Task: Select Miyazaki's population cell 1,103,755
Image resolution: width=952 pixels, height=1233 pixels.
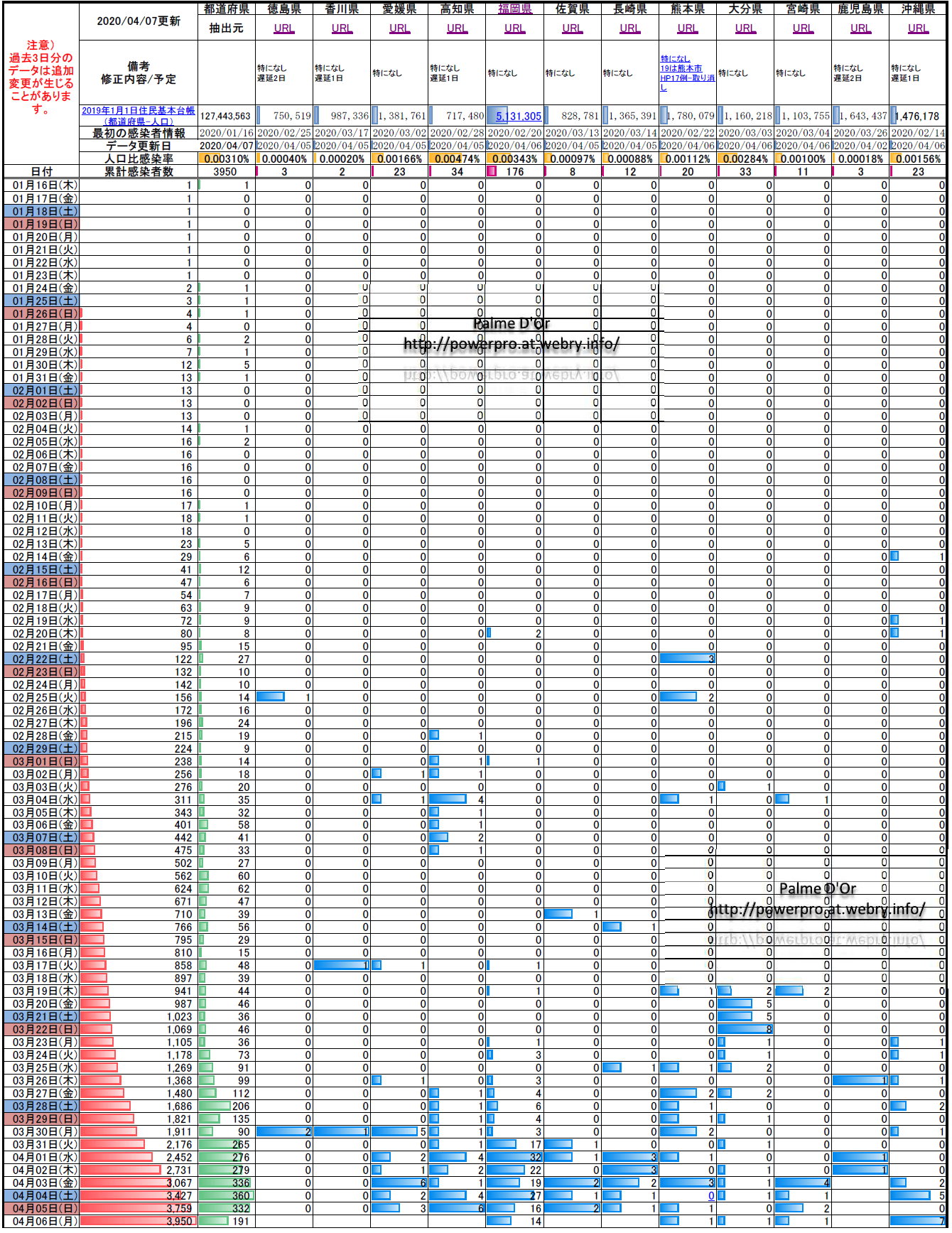Action: (803, 116)
